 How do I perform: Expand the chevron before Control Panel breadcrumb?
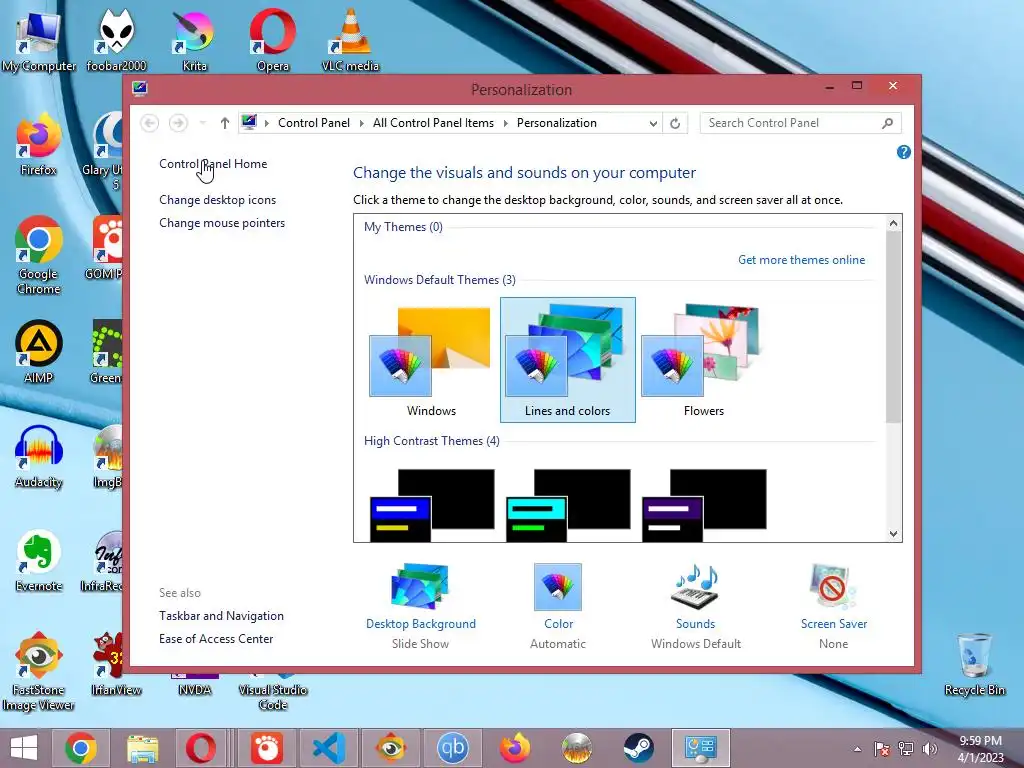(266, 123)
